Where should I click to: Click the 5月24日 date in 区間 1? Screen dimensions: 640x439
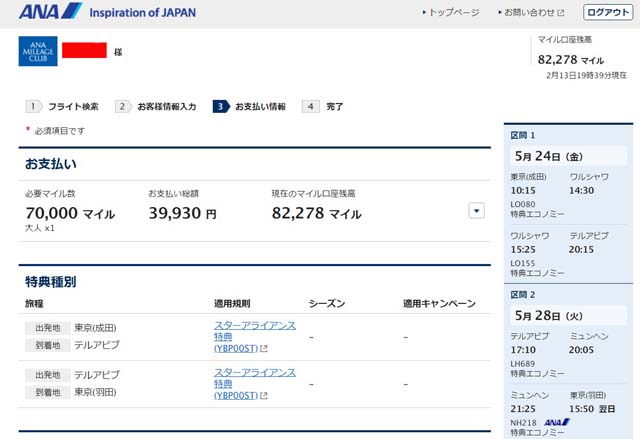pos(549,157)
